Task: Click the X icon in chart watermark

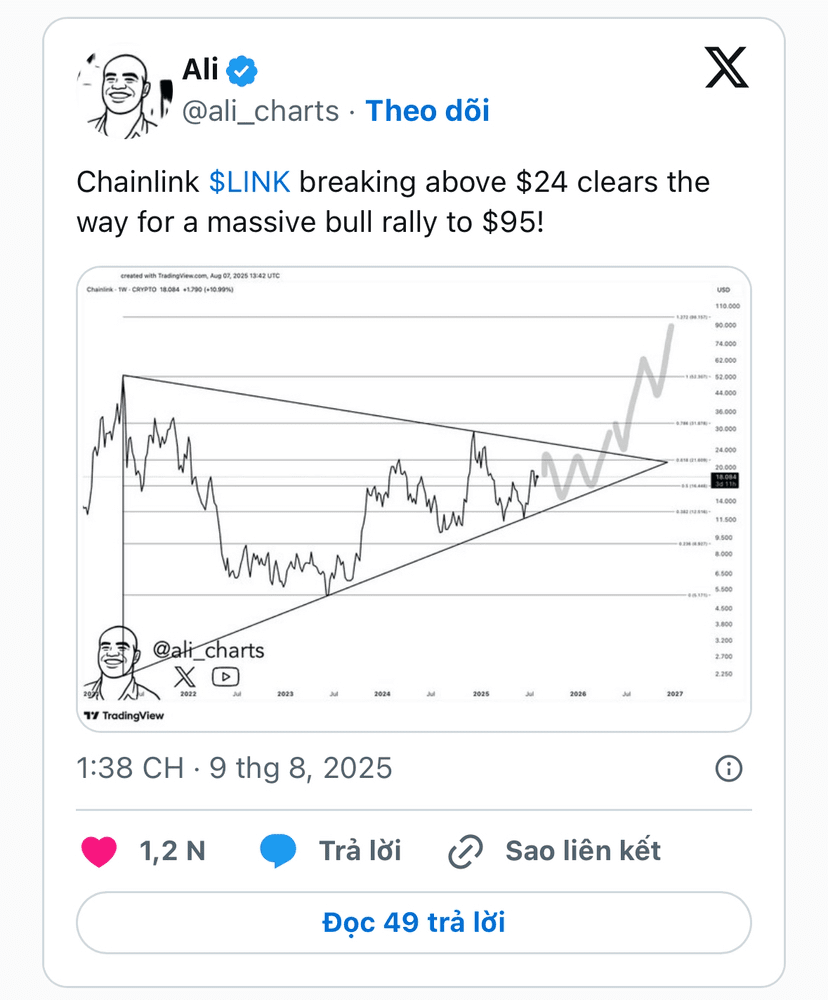Action: 185,677
